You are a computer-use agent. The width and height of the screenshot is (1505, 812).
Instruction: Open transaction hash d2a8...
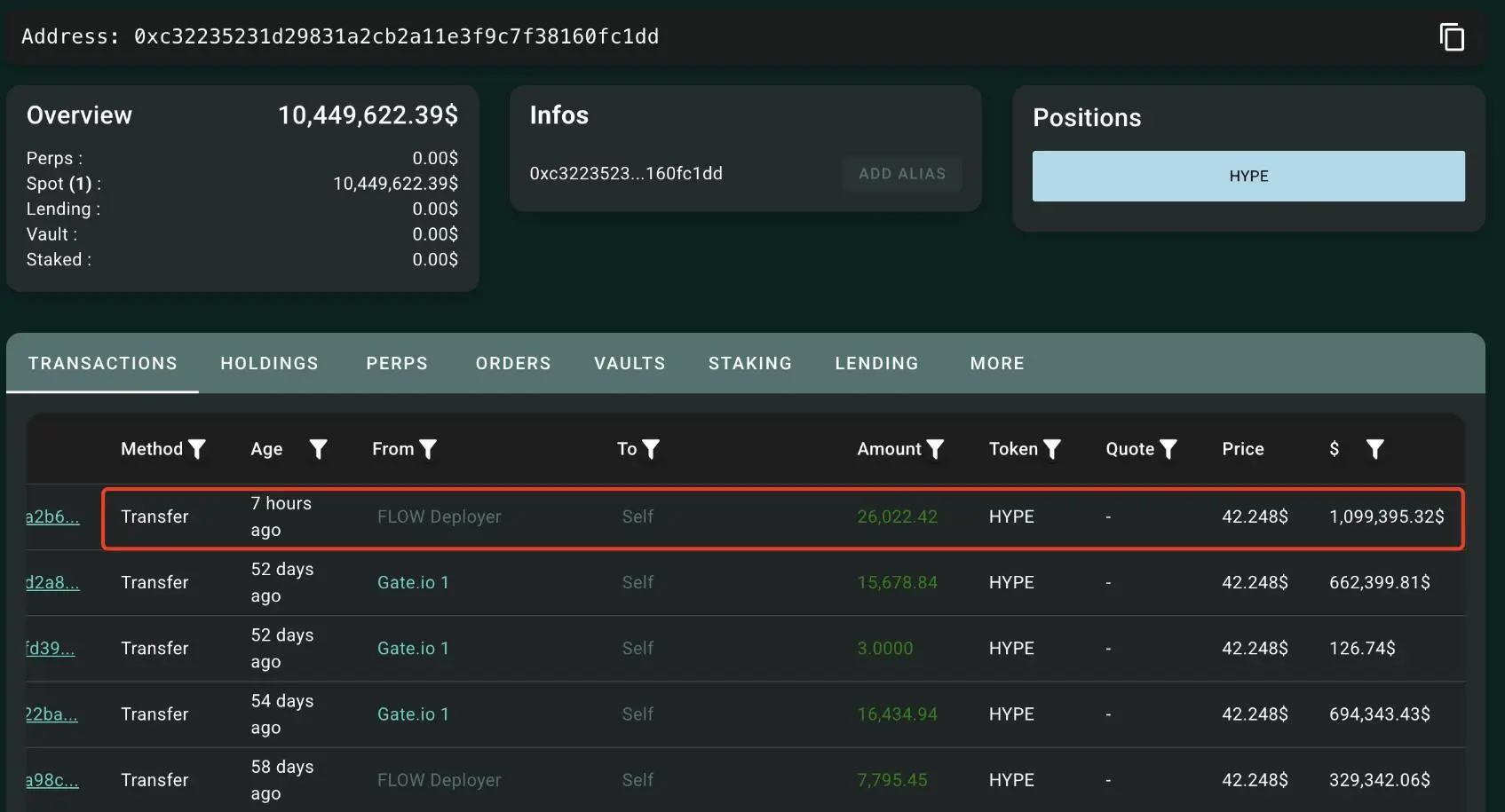[x=52, y=582]
